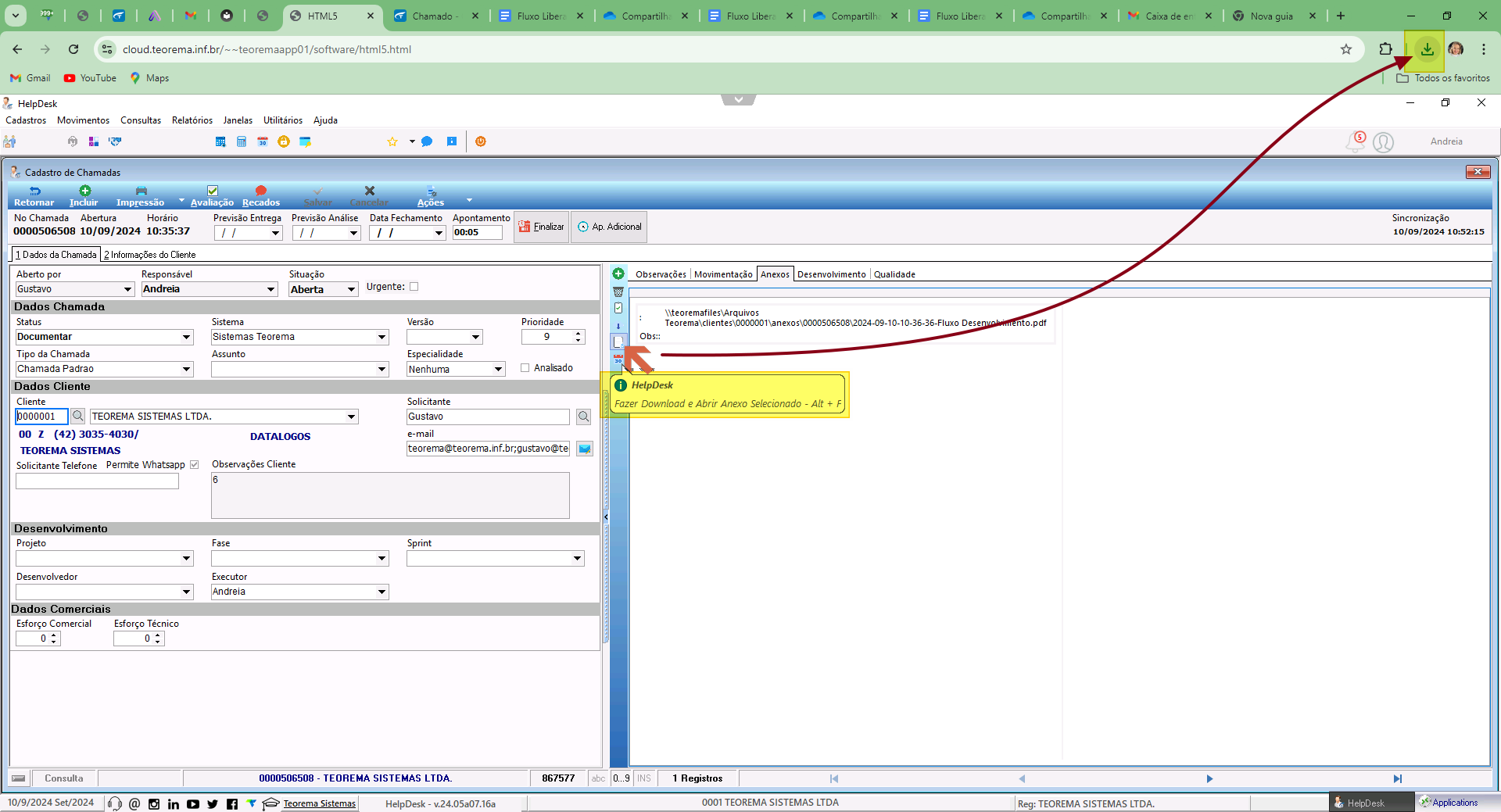Toggle the Analisado checkbox

525,368
